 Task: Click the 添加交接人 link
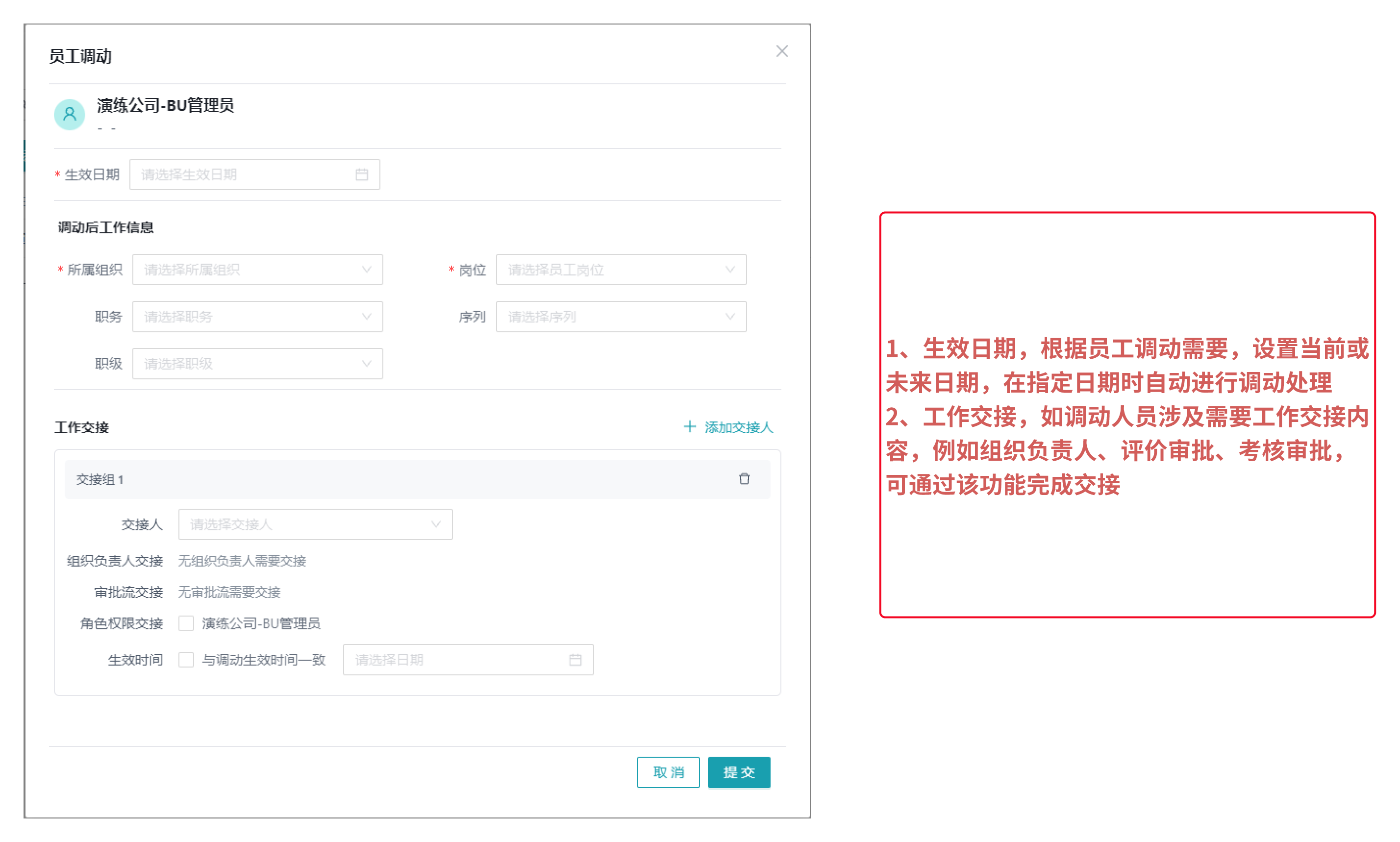tap(738, 427)
